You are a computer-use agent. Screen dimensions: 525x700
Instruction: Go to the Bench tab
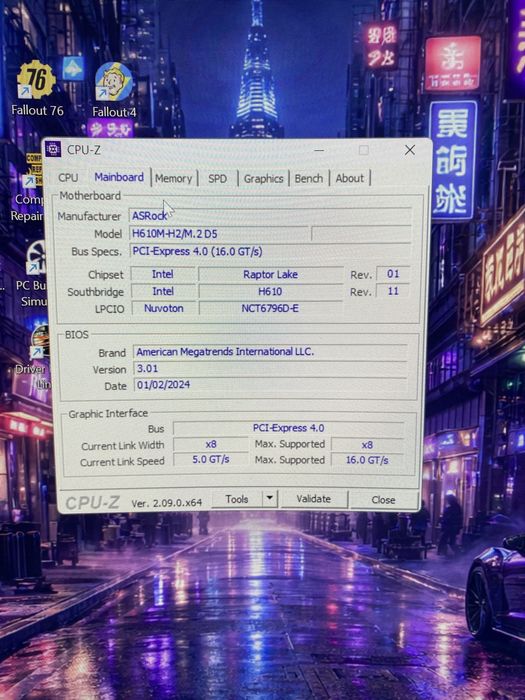pyautogui.click(x=308, y=179)
